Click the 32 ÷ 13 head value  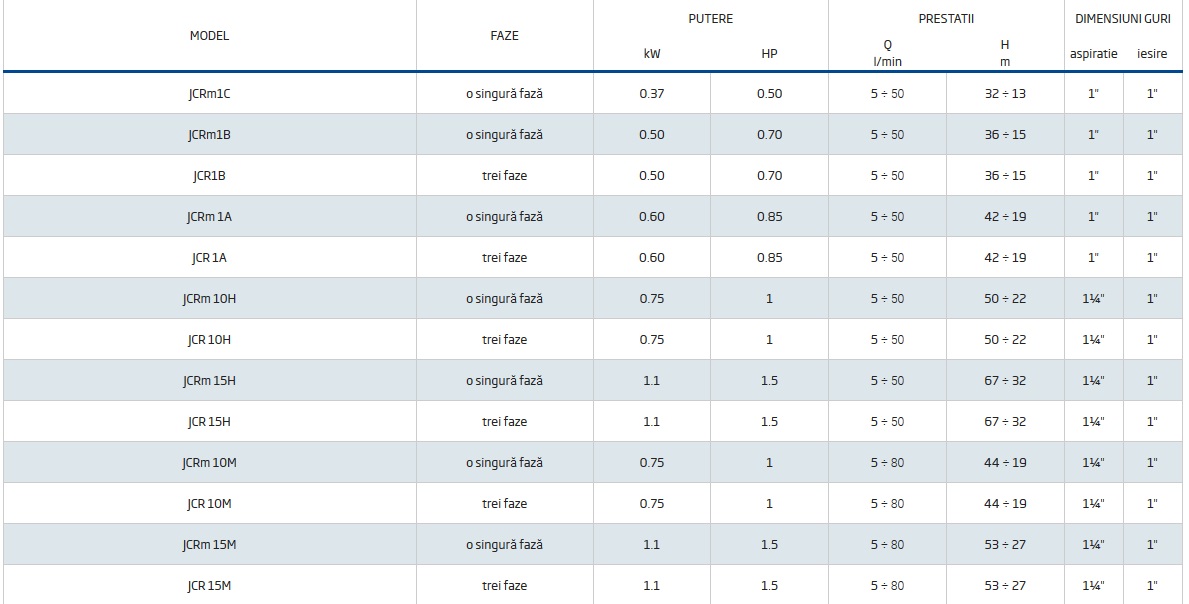tap(1004, 94)
